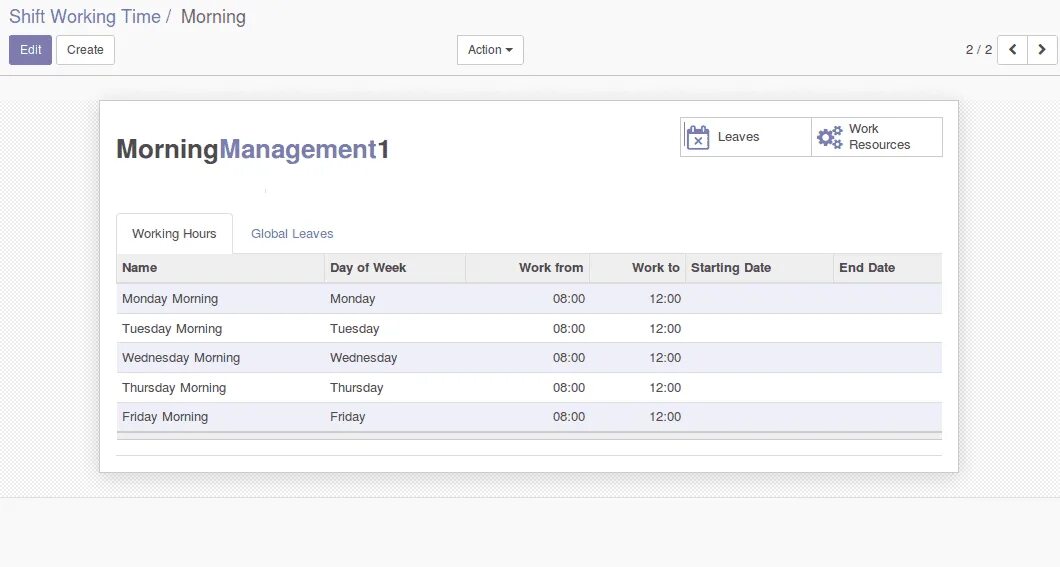Viewport: 1060px width, 567px height.
Task: Switch to Global Leaves tab
Action: tap(292, 234)
